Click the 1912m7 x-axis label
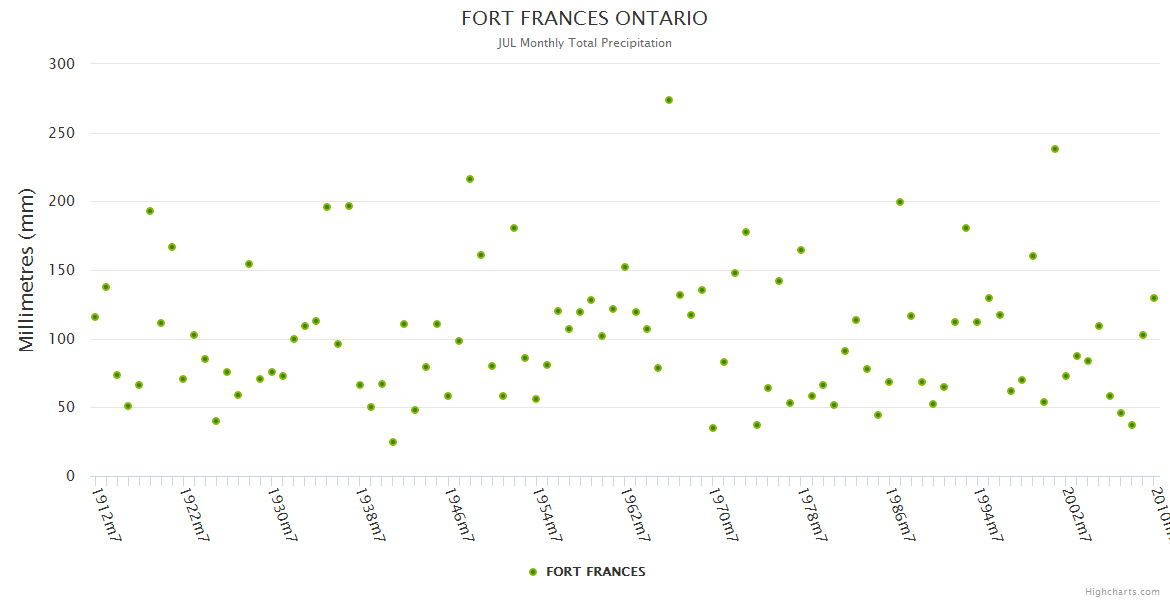The width and height of the screenshot is (1170, 600). [x=106, y=514]
